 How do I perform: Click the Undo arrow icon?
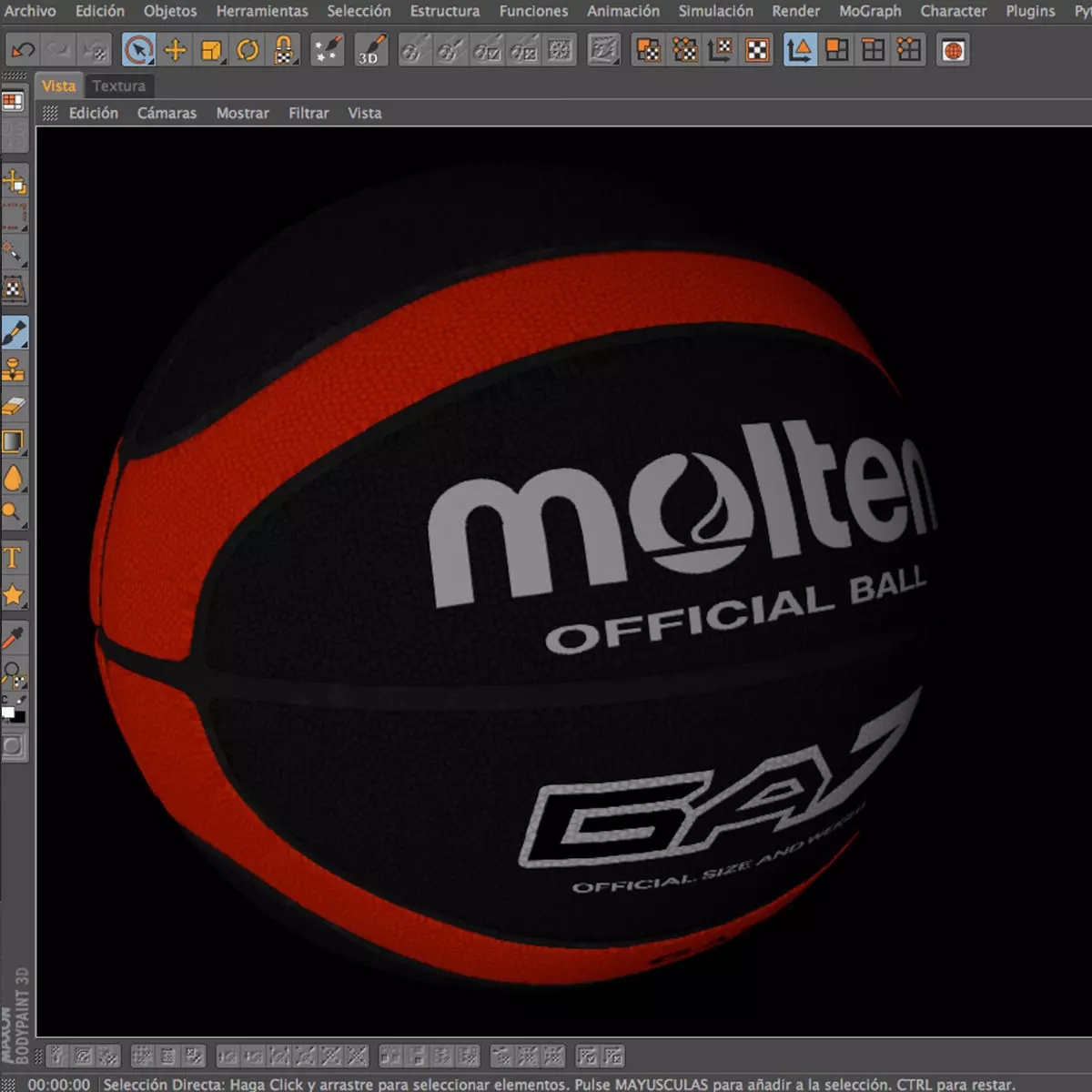point(24,50)
